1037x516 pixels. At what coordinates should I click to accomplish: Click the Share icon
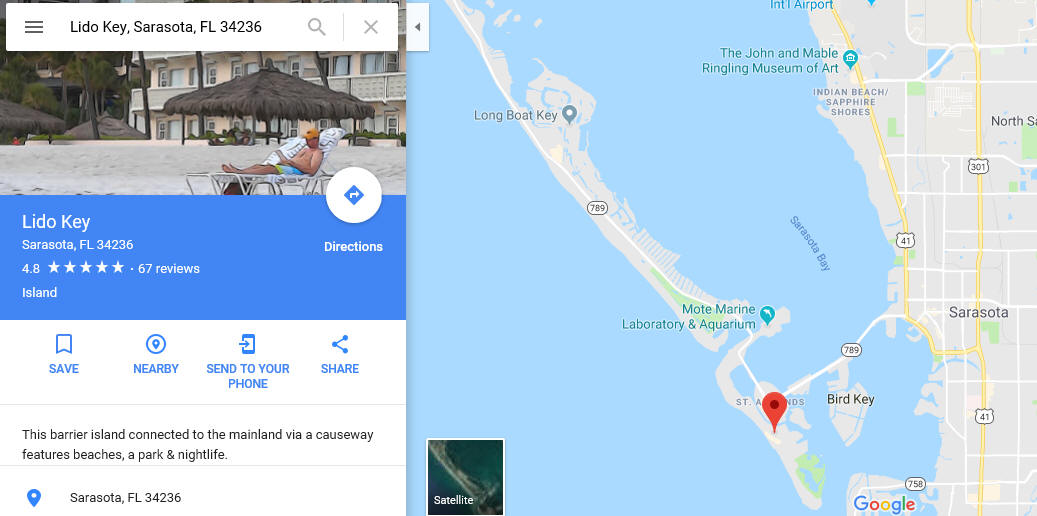pos(340,355)
